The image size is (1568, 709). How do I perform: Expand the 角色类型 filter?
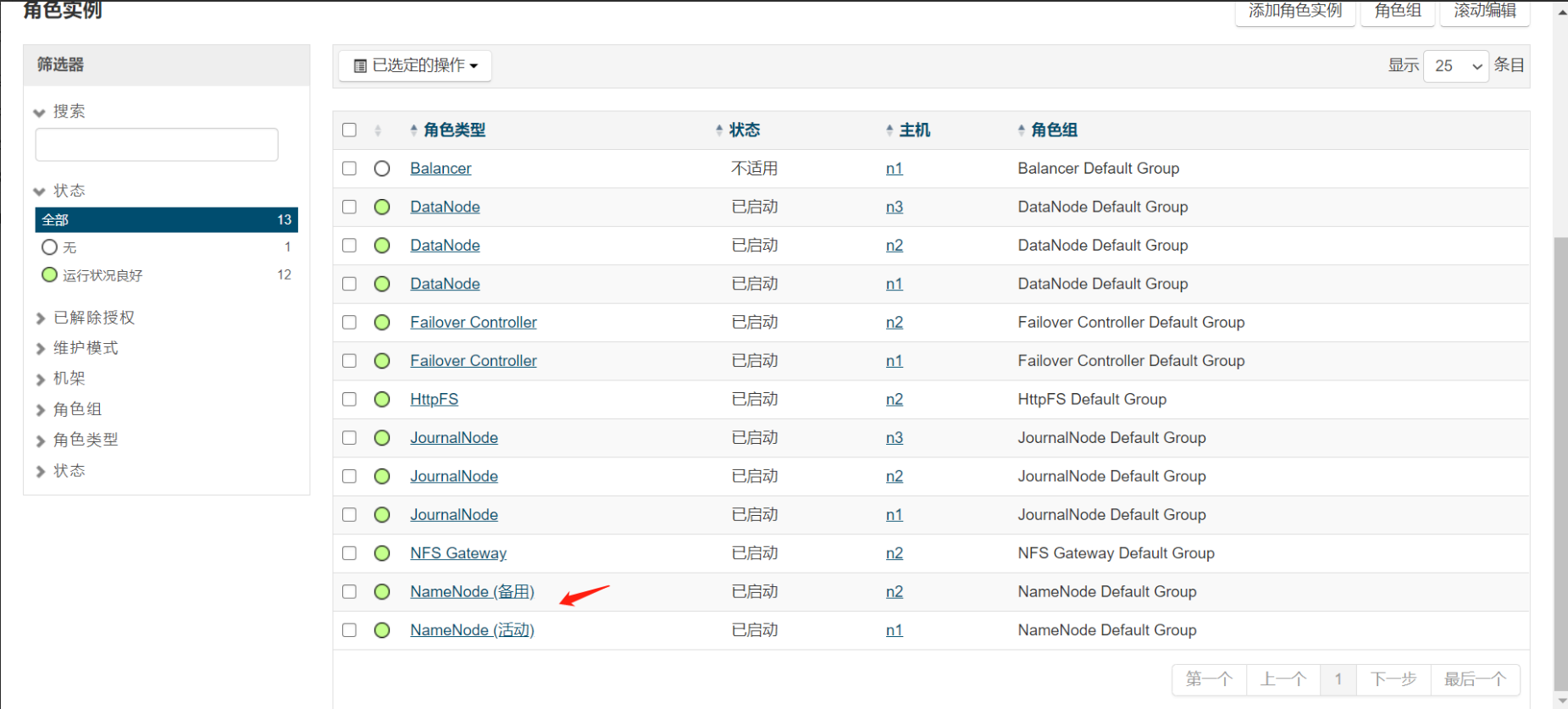click(76, 440)
